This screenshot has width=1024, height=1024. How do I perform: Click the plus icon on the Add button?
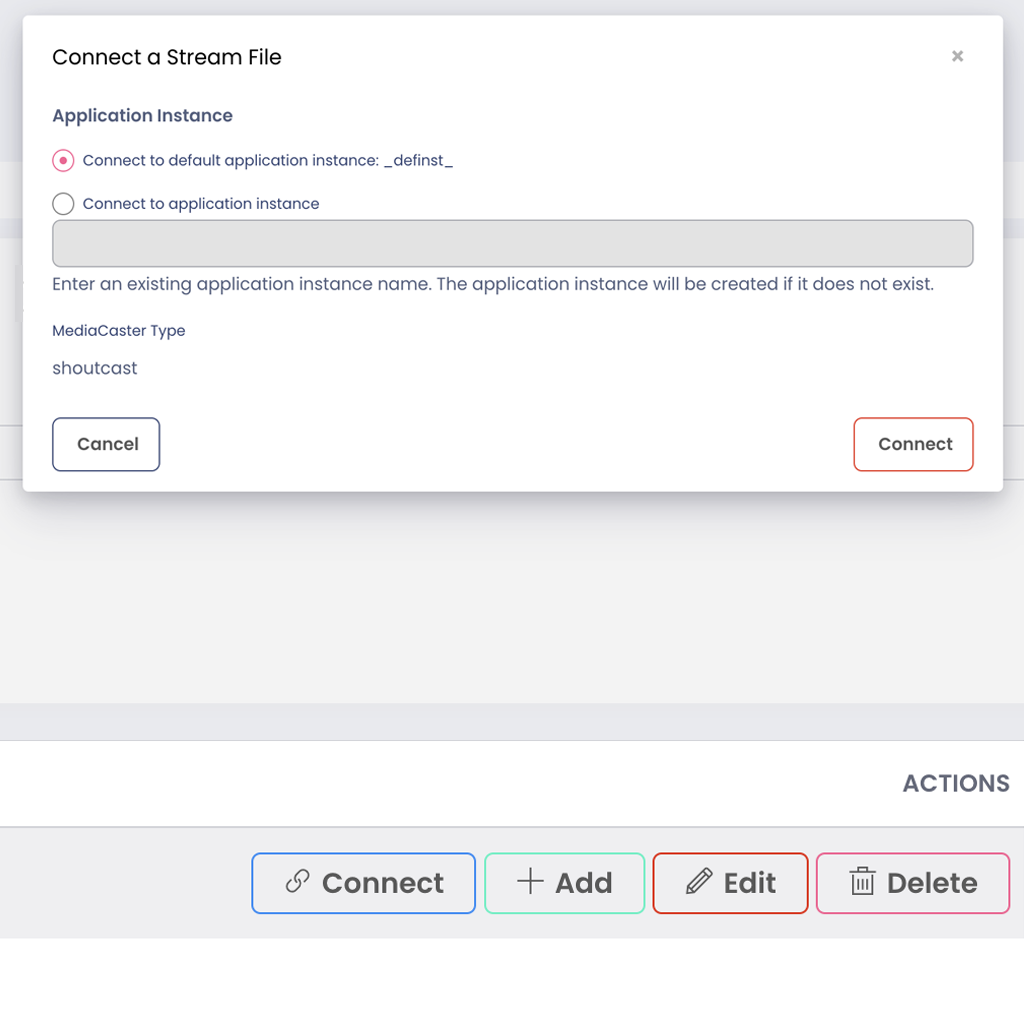point(530,881)
